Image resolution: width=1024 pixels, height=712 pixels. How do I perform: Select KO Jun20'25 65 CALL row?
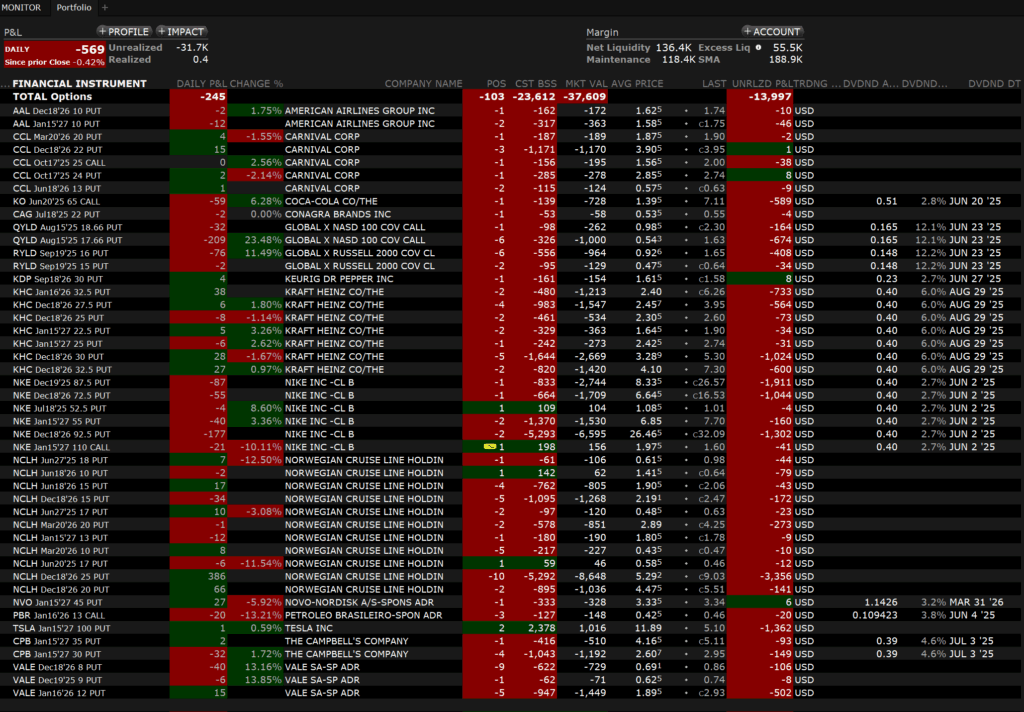(511, 201)
